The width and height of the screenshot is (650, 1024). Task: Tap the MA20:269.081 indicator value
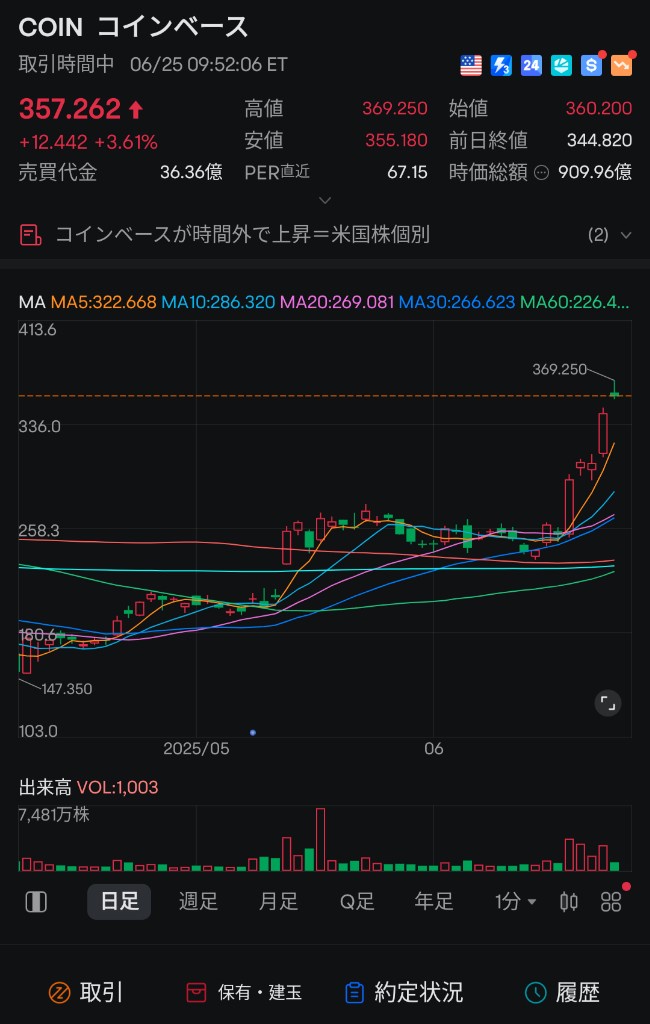point(337,302)
